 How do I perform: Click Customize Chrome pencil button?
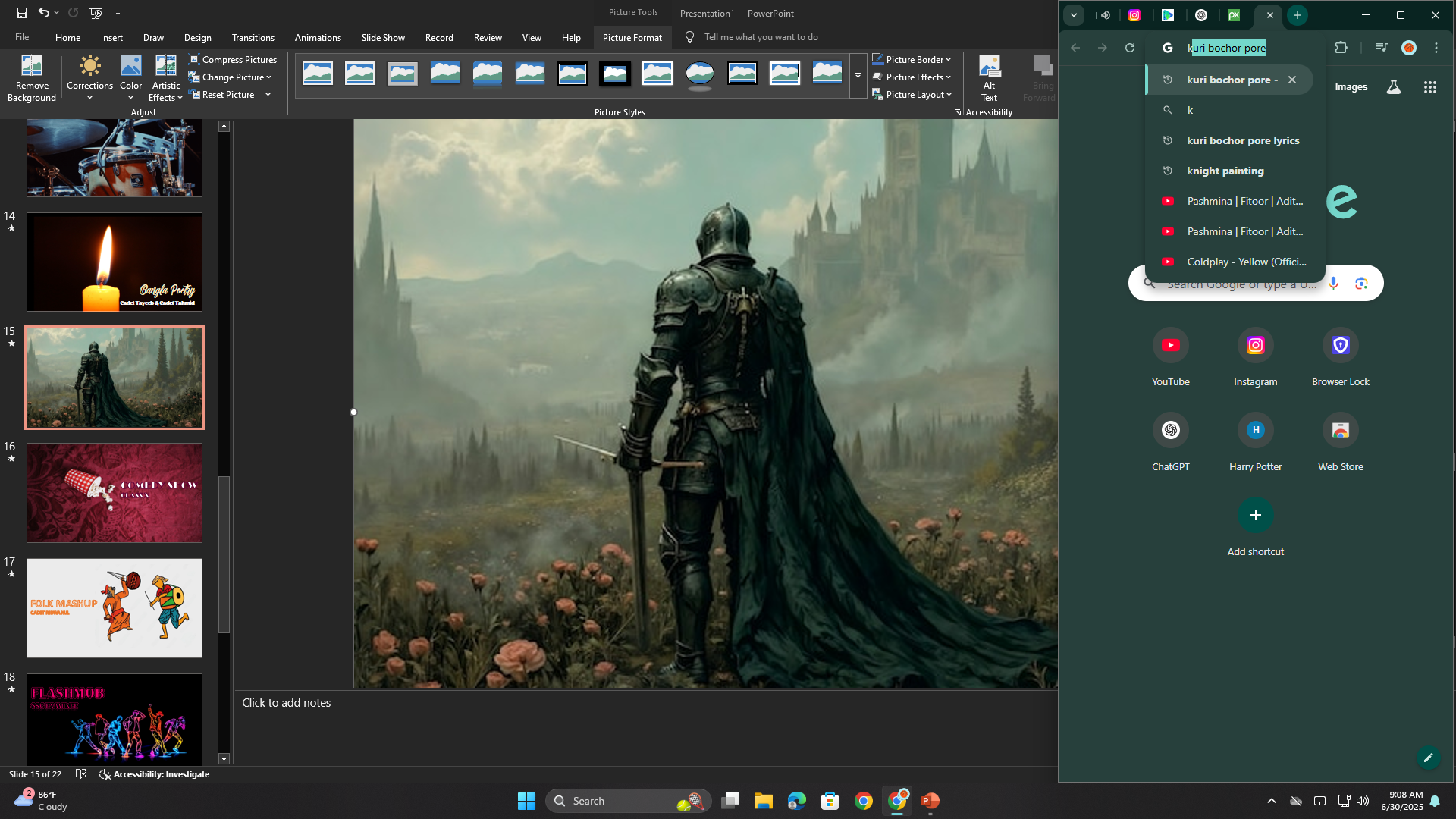click(1429, 758)
